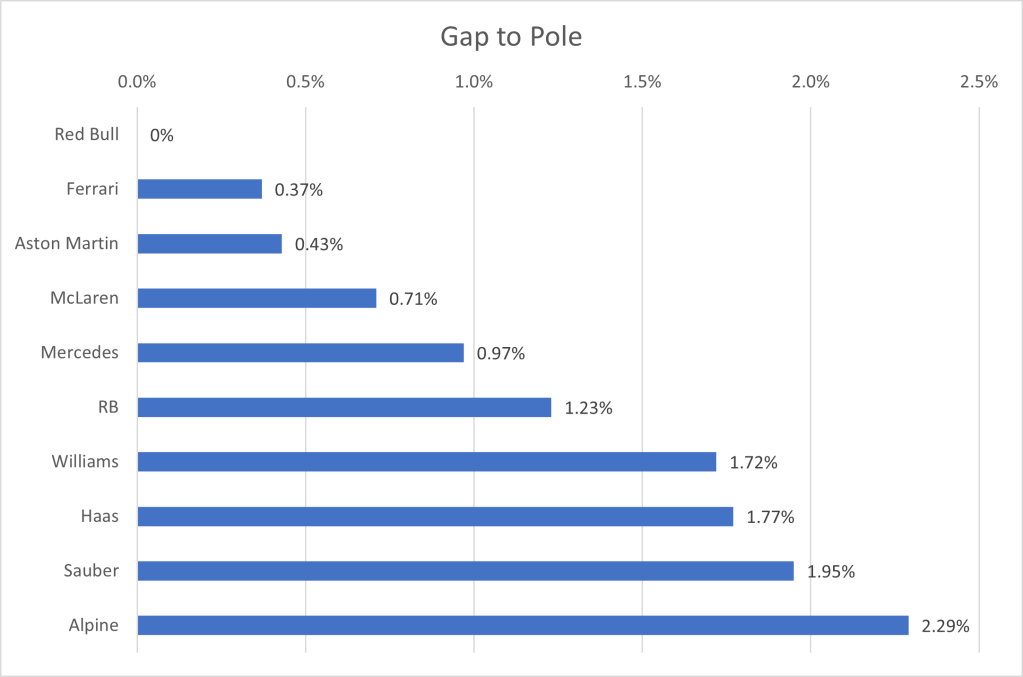Screen dimensions: 1023x677
Task: Click the 1.23% data label
Action: [x=588, y=408]
